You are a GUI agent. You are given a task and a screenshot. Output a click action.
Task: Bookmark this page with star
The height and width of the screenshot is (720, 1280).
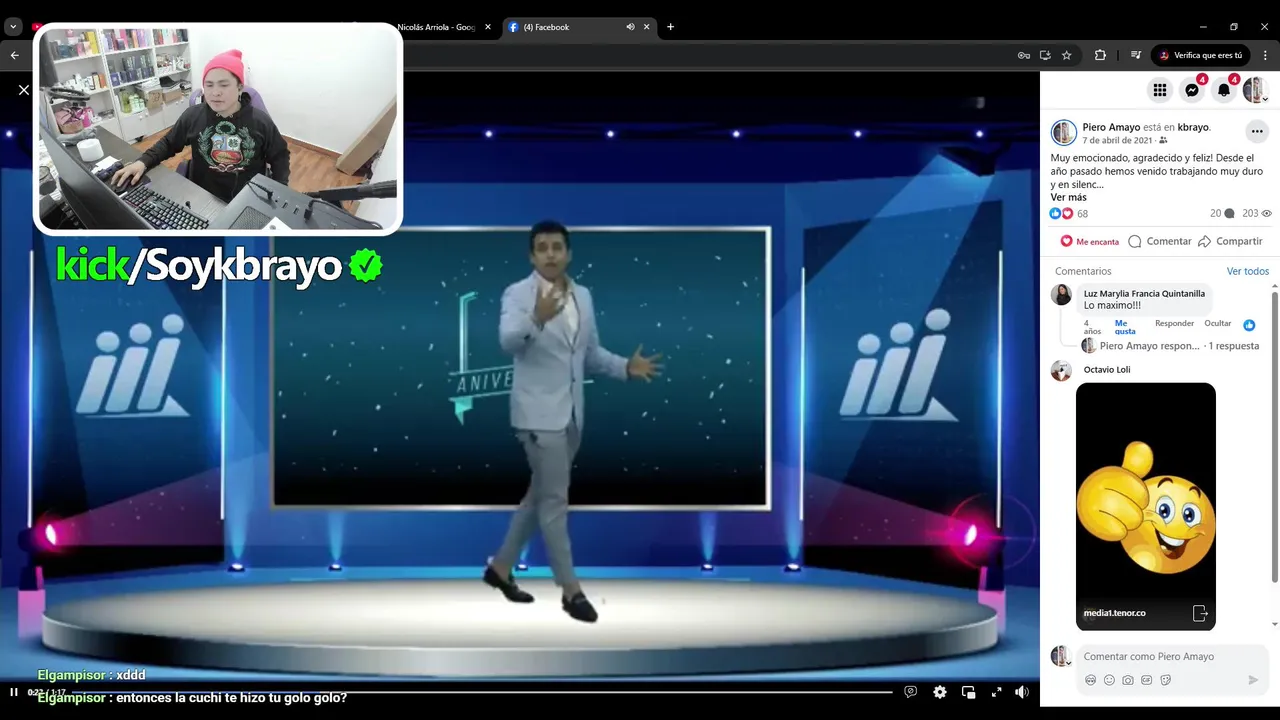pos(1067,55)
